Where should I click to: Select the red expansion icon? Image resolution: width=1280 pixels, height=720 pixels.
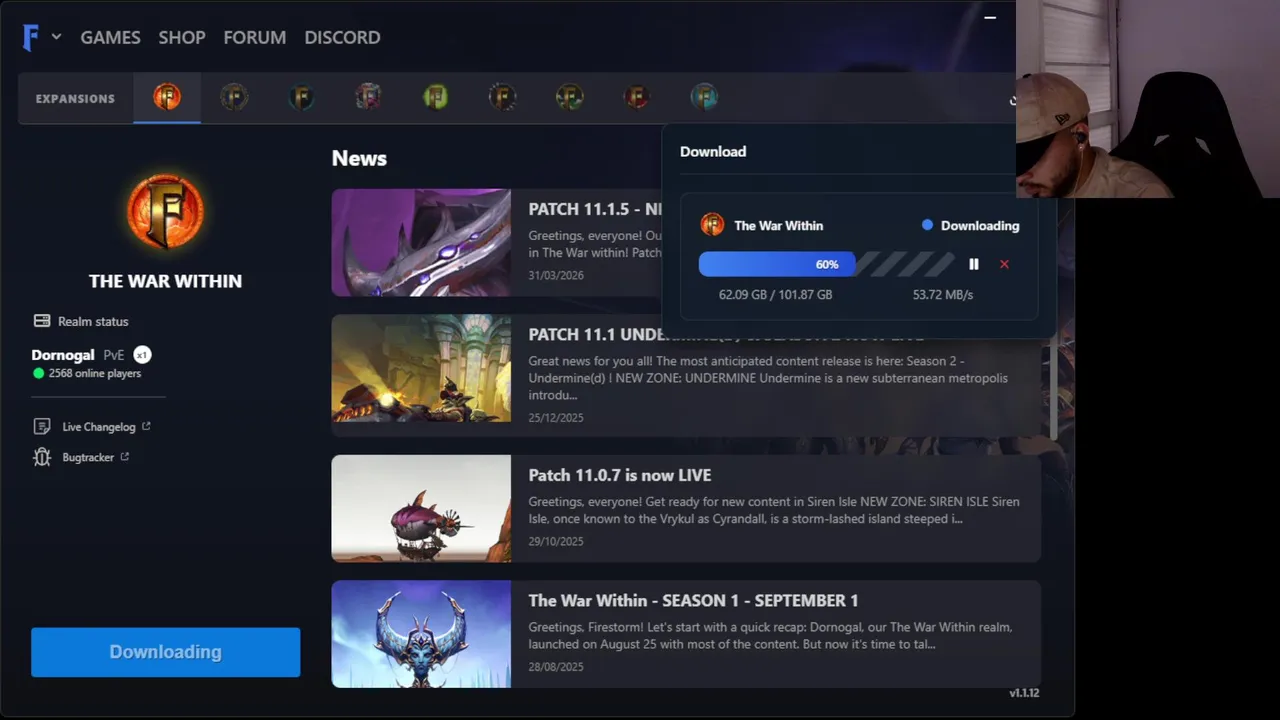point(636,97)
